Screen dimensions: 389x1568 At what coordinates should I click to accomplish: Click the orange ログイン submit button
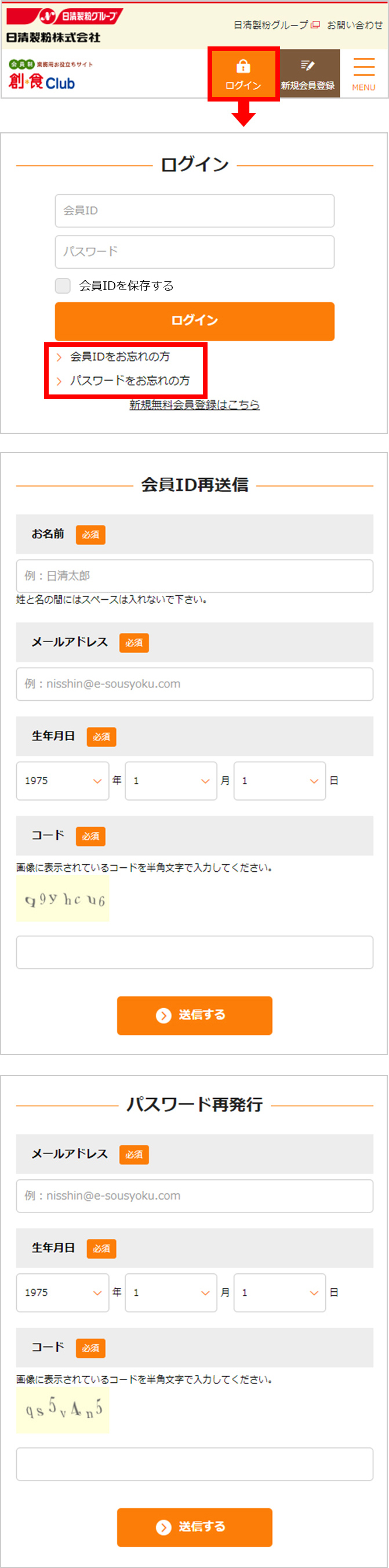(195, 321)
